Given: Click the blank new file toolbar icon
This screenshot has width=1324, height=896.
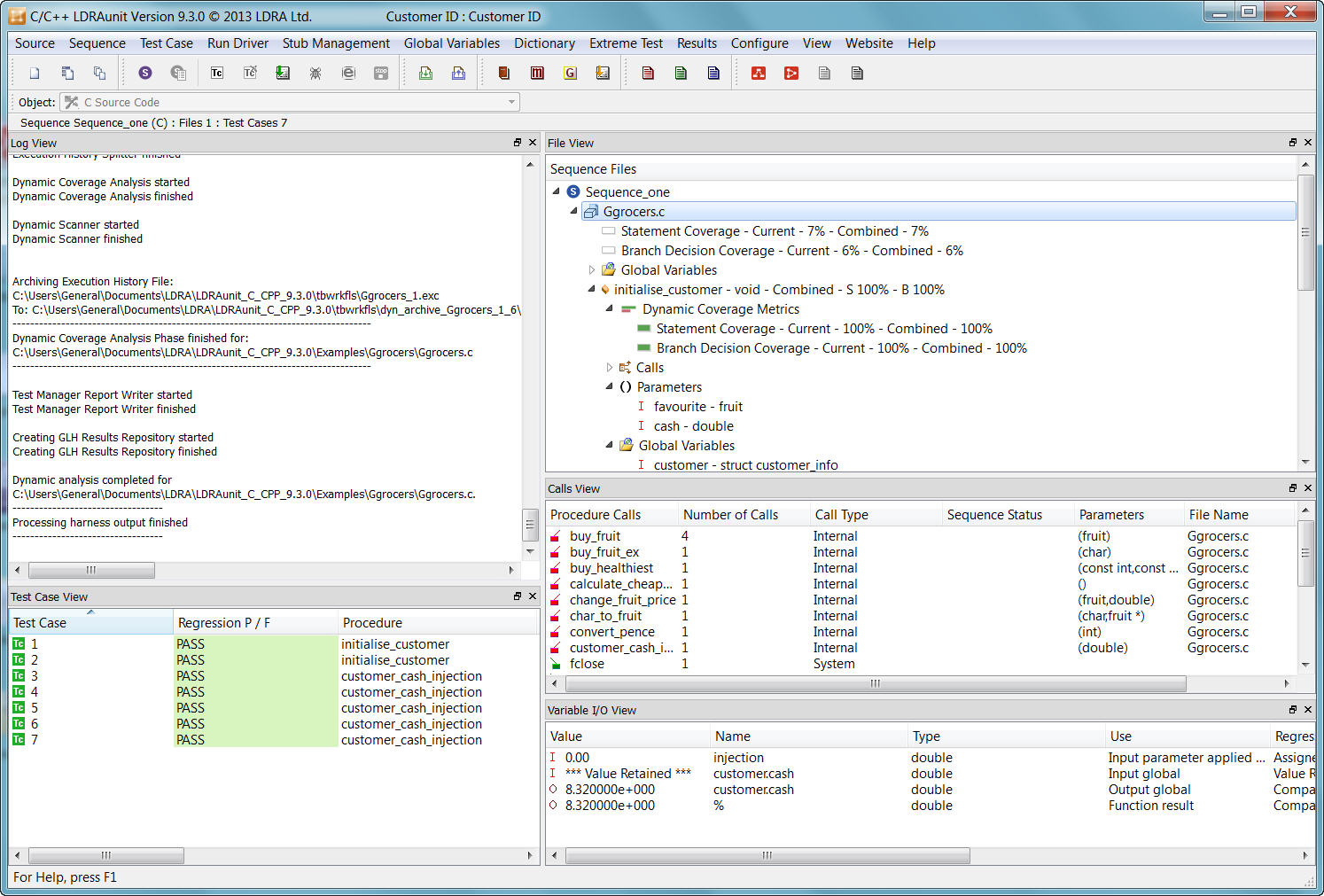Looking at the screenshot, I should (x=35, y=73).
